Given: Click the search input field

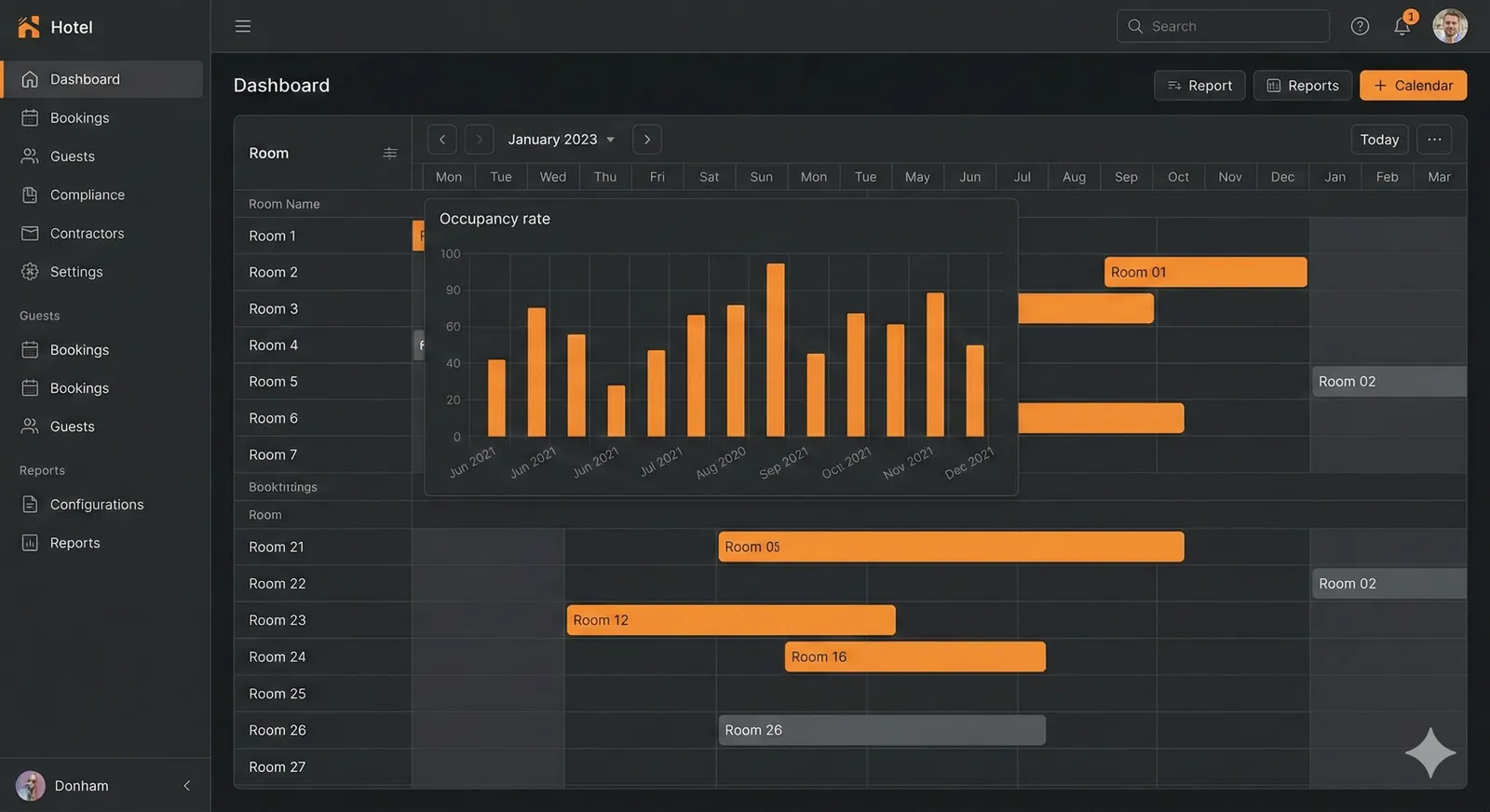Looking at the screenshot, I should click(x=1223, y=26).
